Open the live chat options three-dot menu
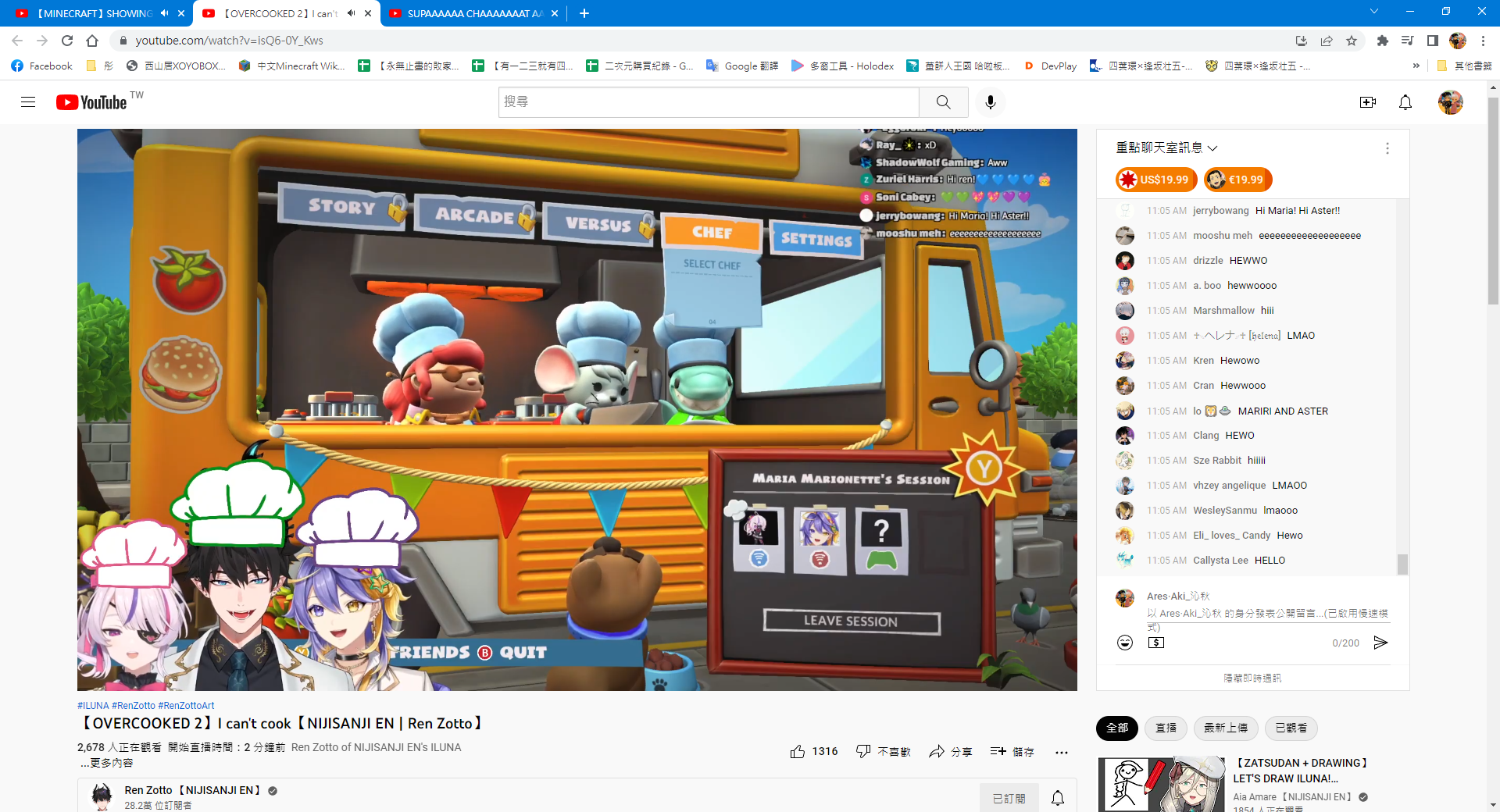The width and height of the screenshot is (1500, 812). pyautogui.click(x=1387, y=148)
